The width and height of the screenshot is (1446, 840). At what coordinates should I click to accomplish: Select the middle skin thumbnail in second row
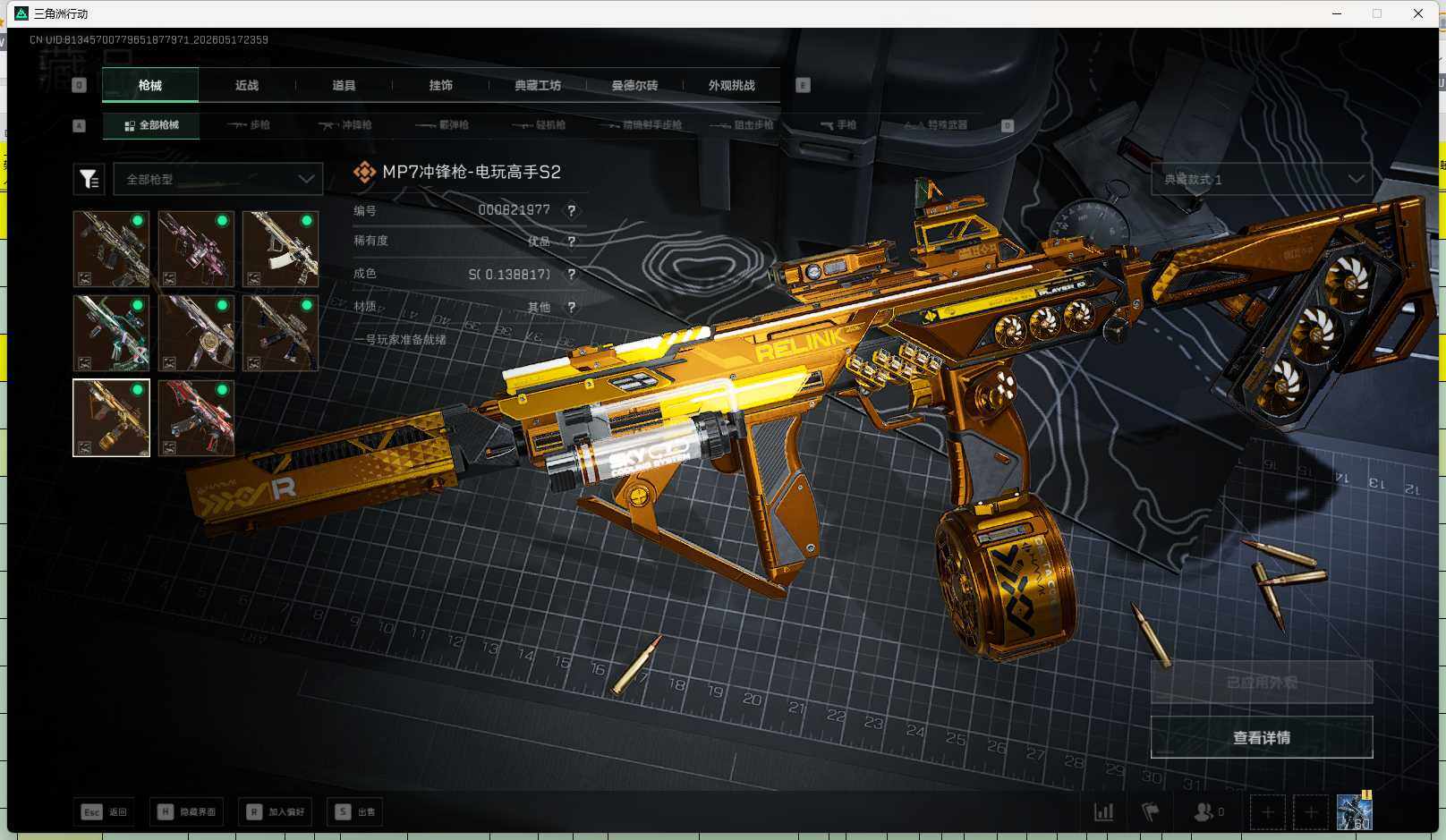[x=196, y=333]
